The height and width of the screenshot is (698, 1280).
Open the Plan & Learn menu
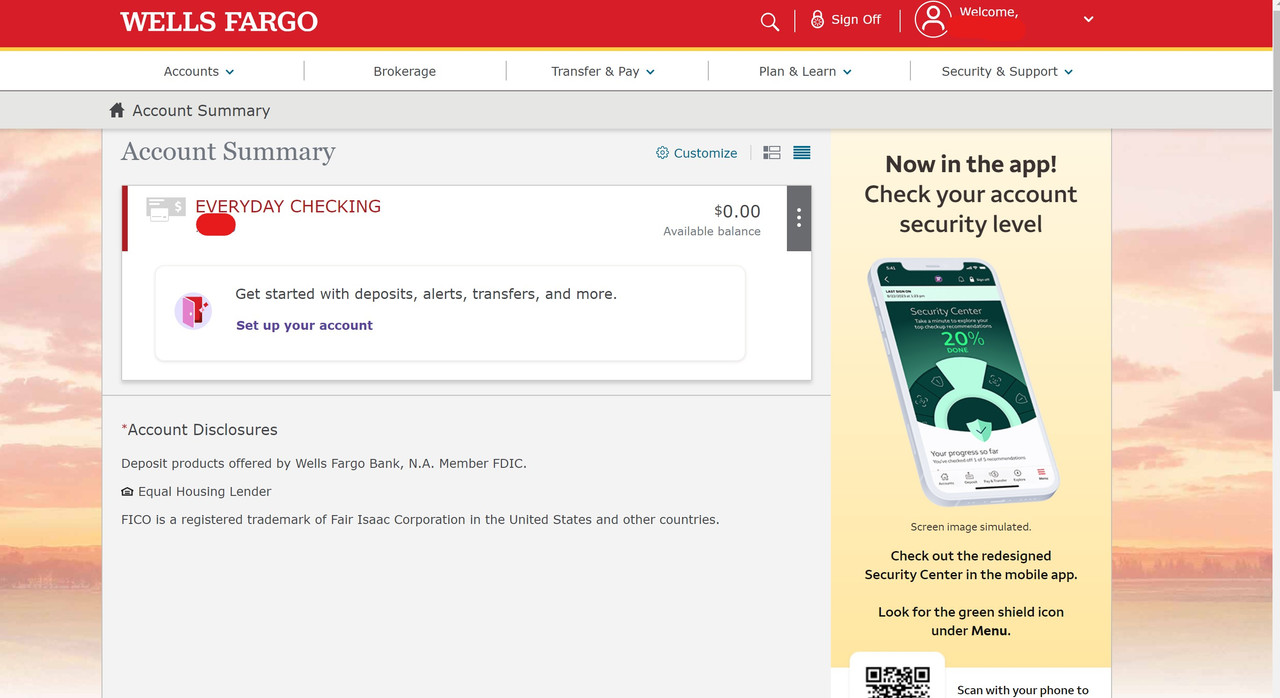[x=805, y=71]
